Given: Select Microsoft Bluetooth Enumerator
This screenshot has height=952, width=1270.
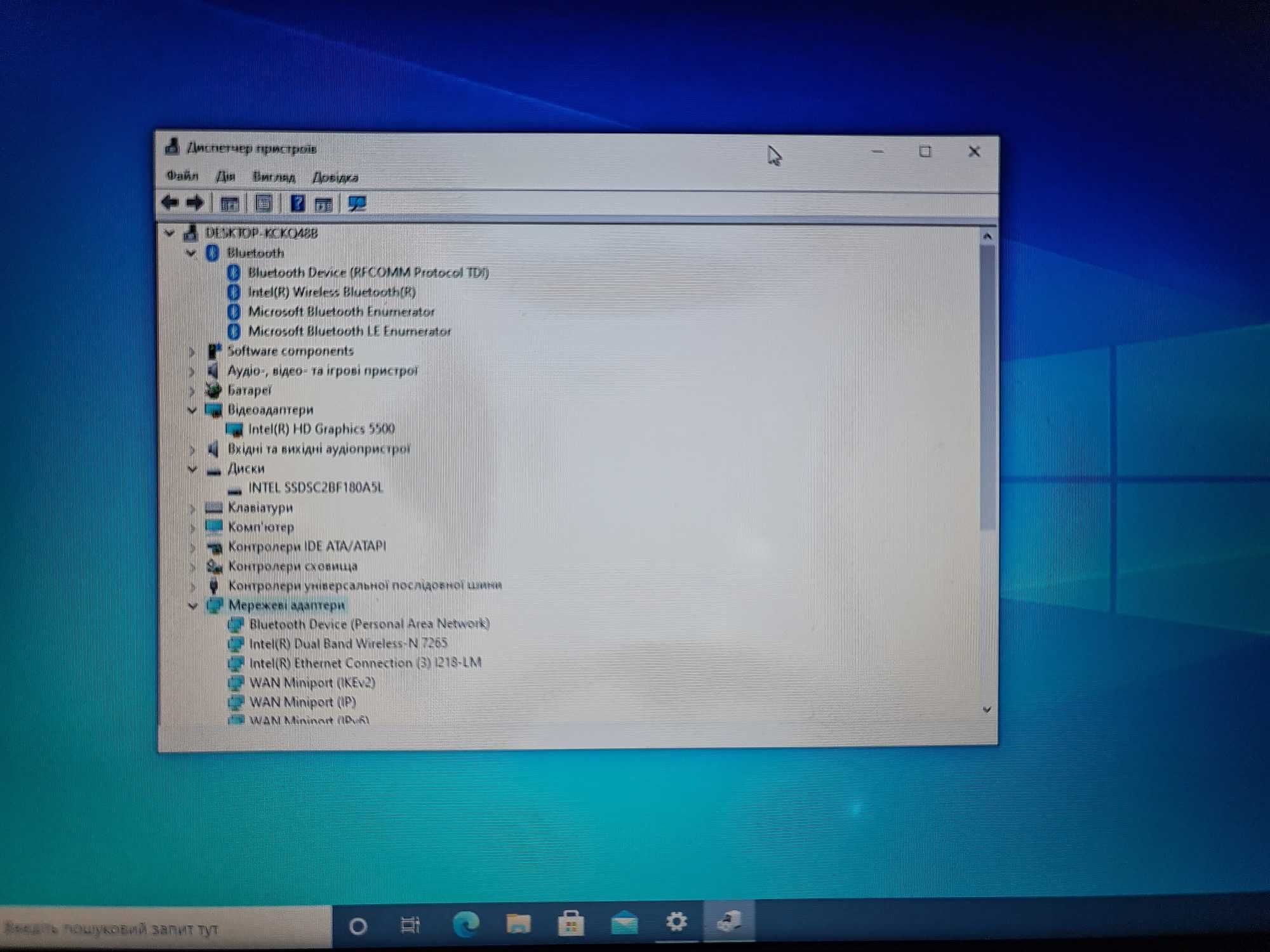Looking at the screenshot, I should click(342, 312).
